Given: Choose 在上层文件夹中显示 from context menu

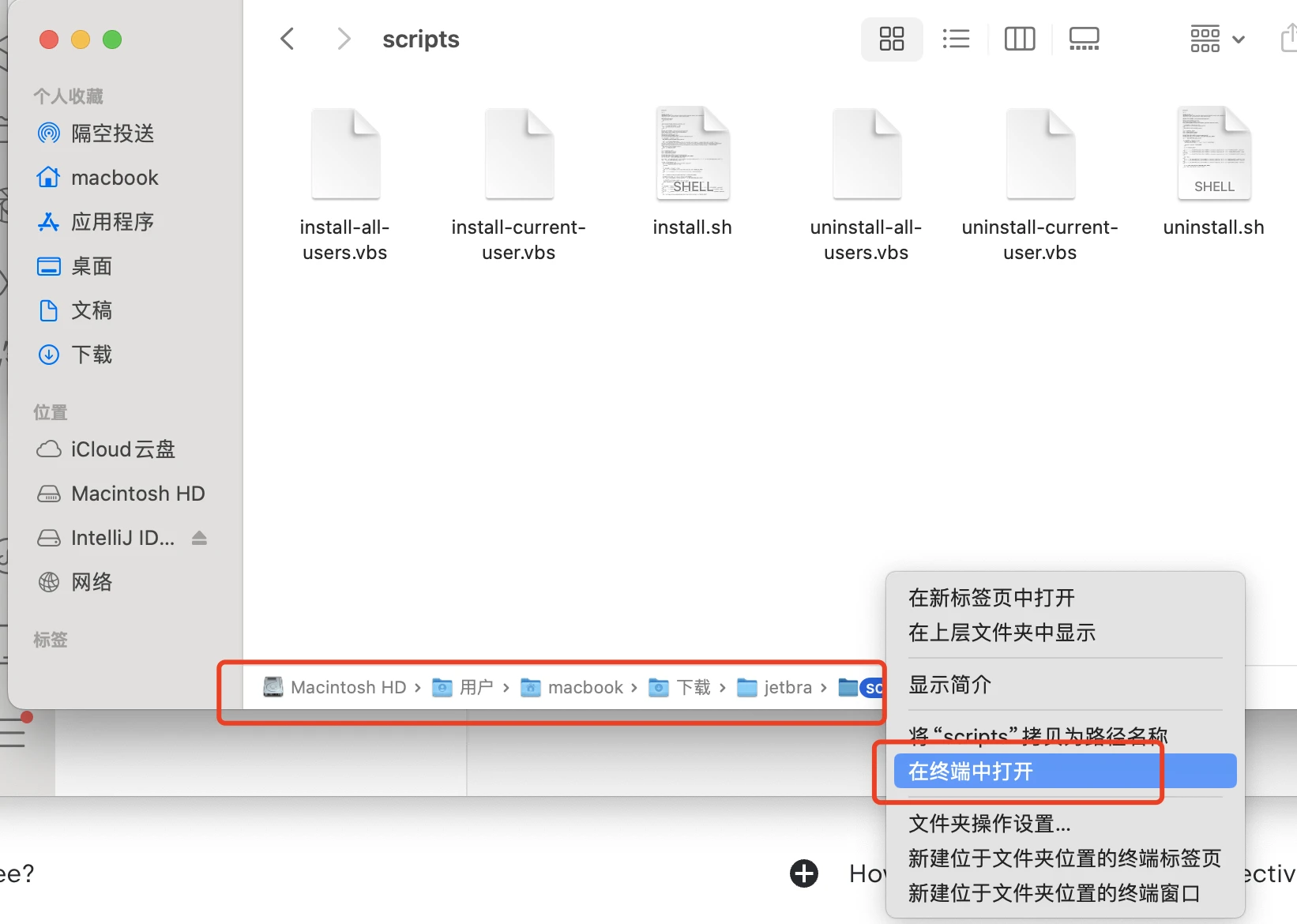Looking at the screenshot, I should (x=1066, y=633).
